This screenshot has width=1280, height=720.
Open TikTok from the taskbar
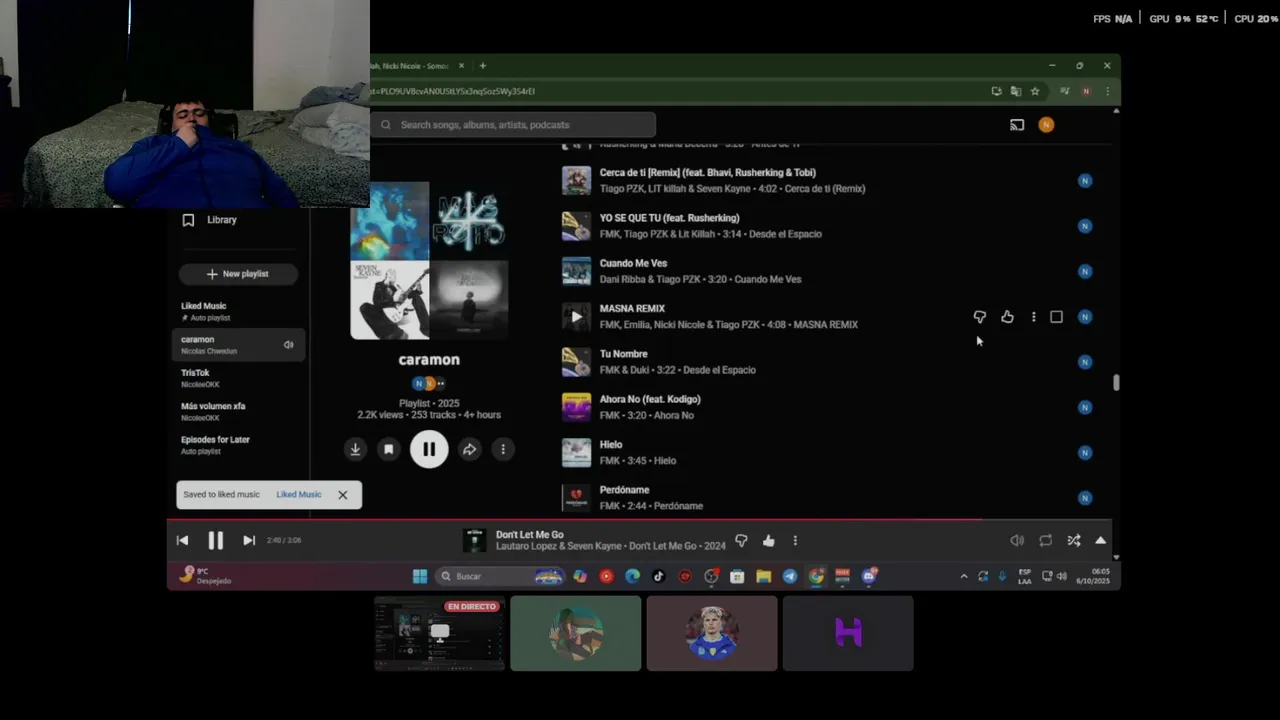point(658,576)
